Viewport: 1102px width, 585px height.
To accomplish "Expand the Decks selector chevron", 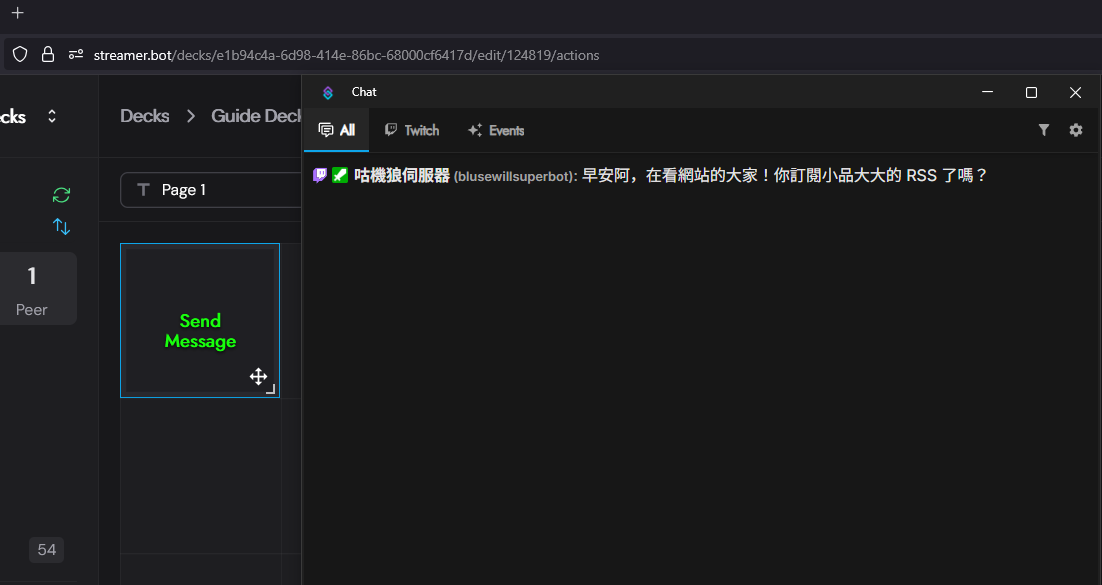I will tap(52, 115).
